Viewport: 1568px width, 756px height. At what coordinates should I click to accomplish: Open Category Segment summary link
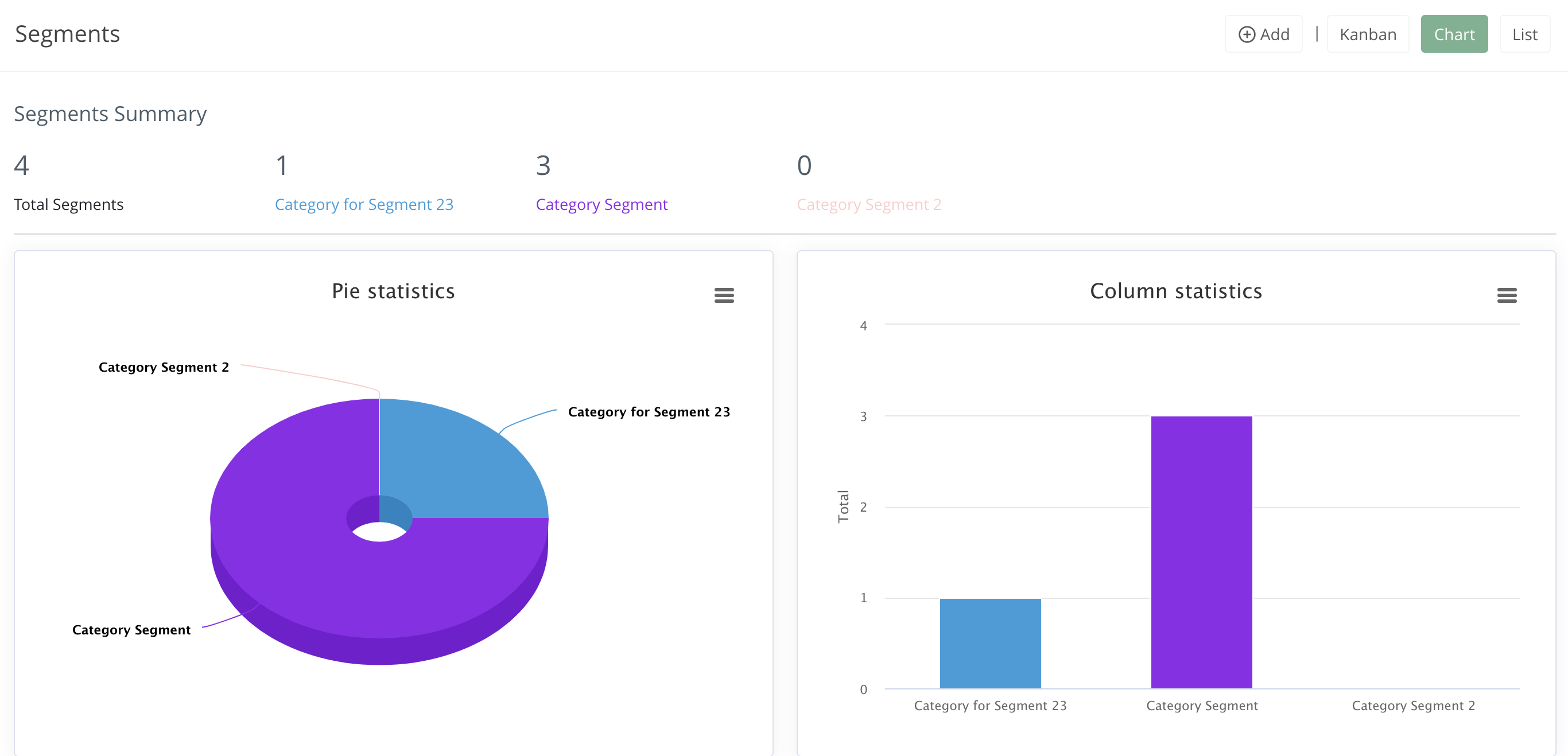[x=602, y=204]
